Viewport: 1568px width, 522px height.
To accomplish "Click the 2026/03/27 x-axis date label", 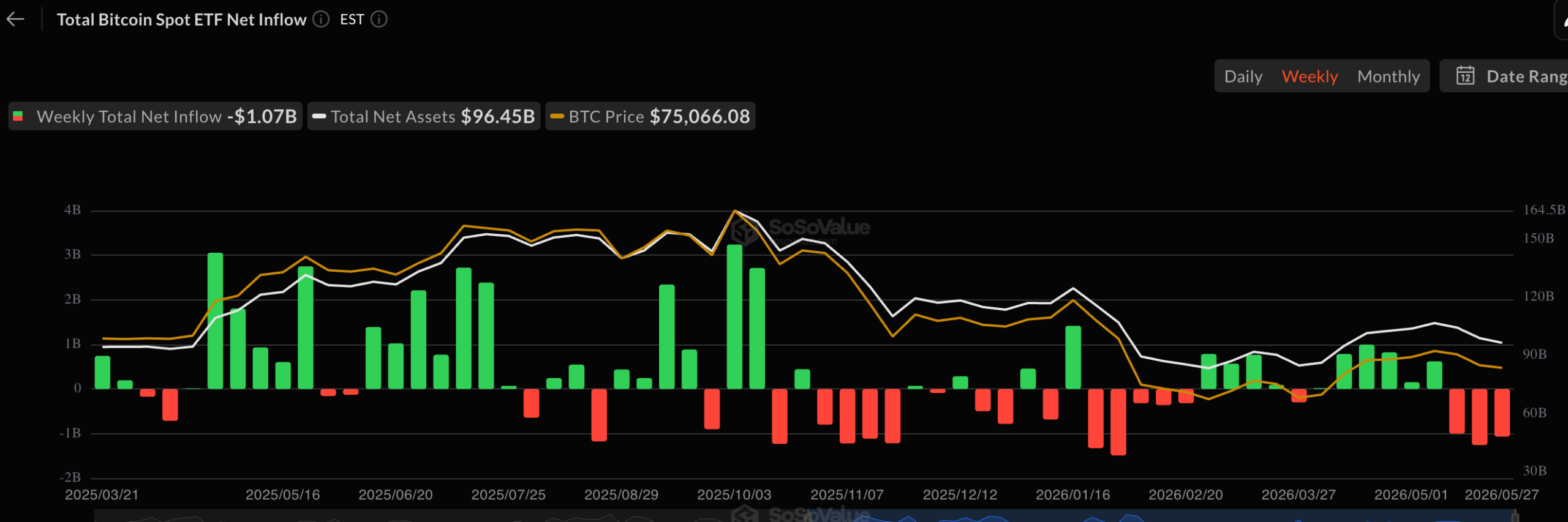I will point(1298,494).
